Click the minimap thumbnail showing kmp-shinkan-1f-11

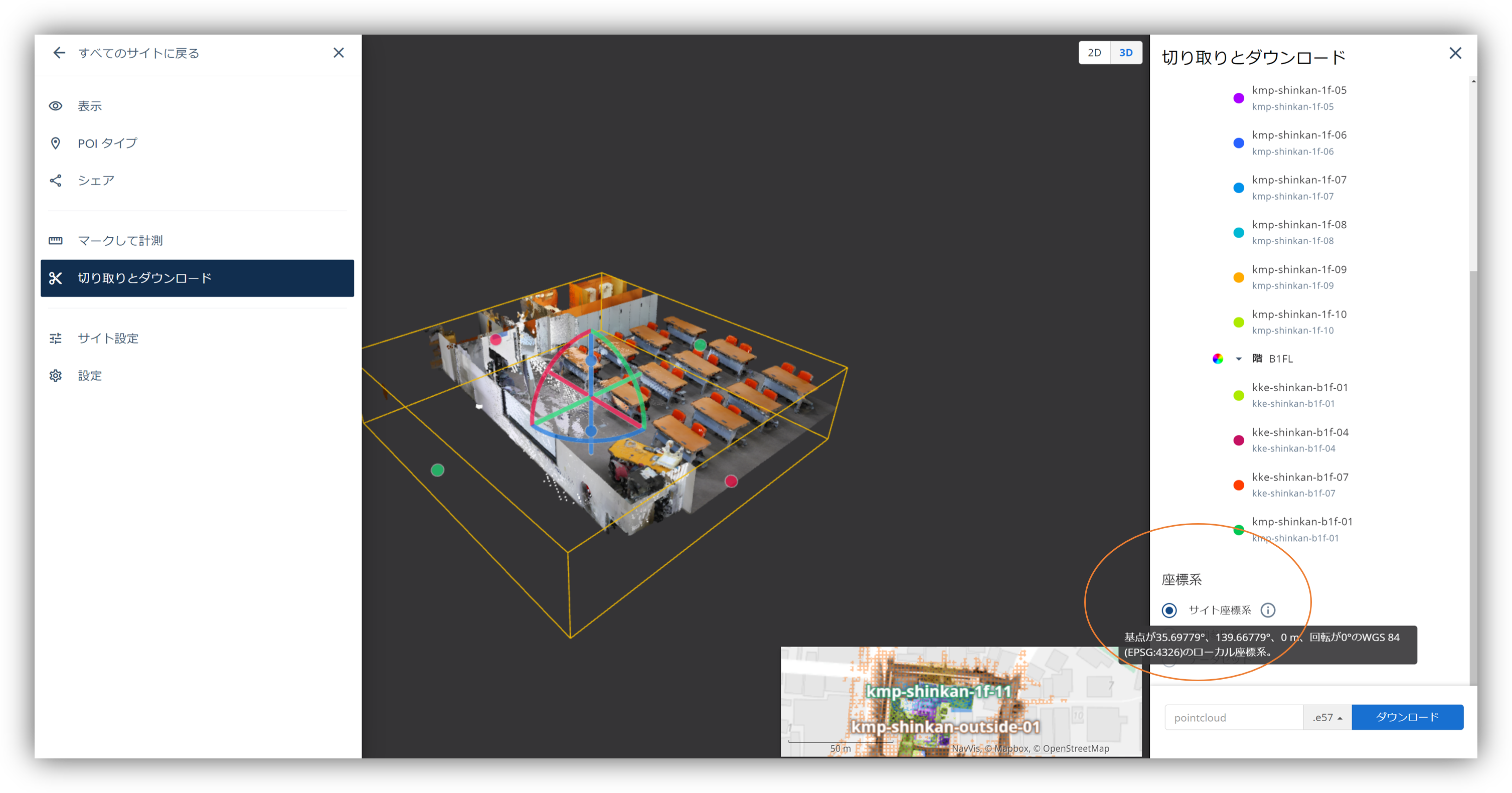(x=960, y=701)
